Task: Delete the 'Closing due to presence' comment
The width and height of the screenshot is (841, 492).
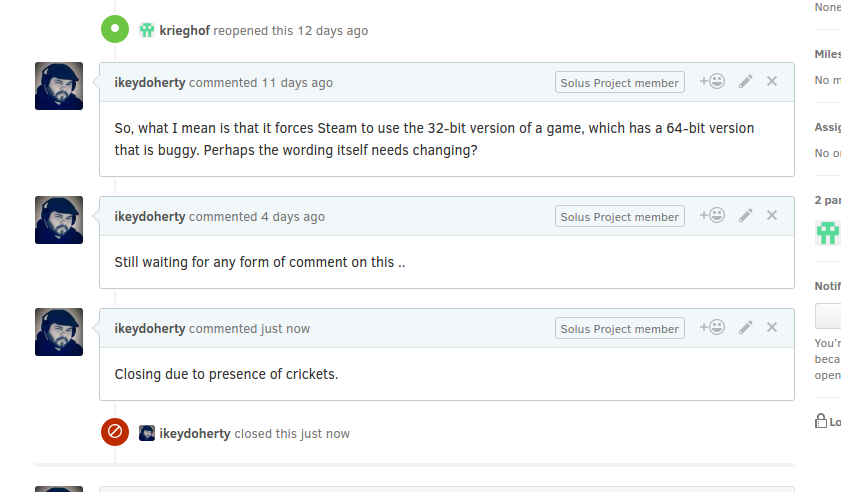Action: [x=772, y=328]
